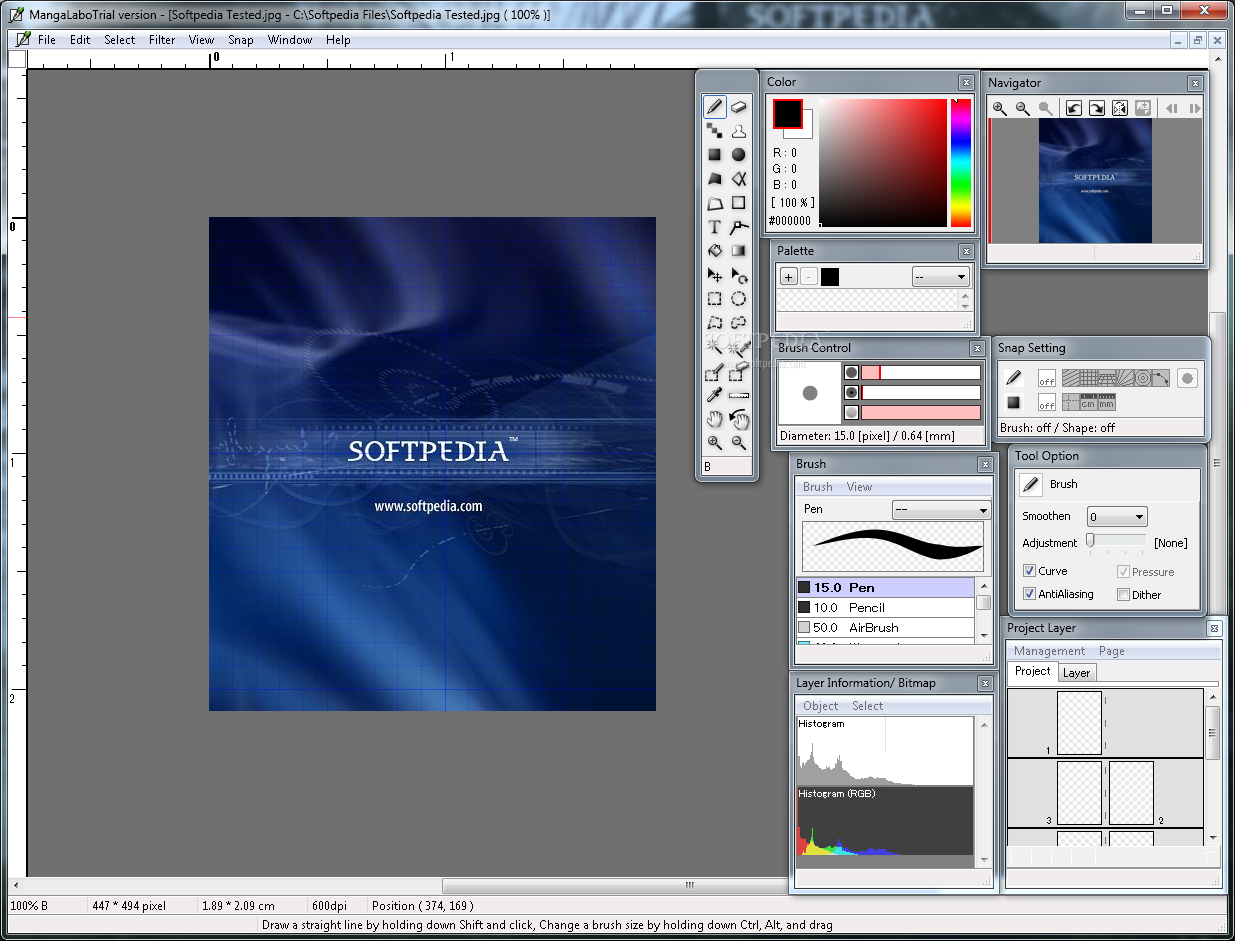Select the toolbox Zoom Out magnifier

739,443
